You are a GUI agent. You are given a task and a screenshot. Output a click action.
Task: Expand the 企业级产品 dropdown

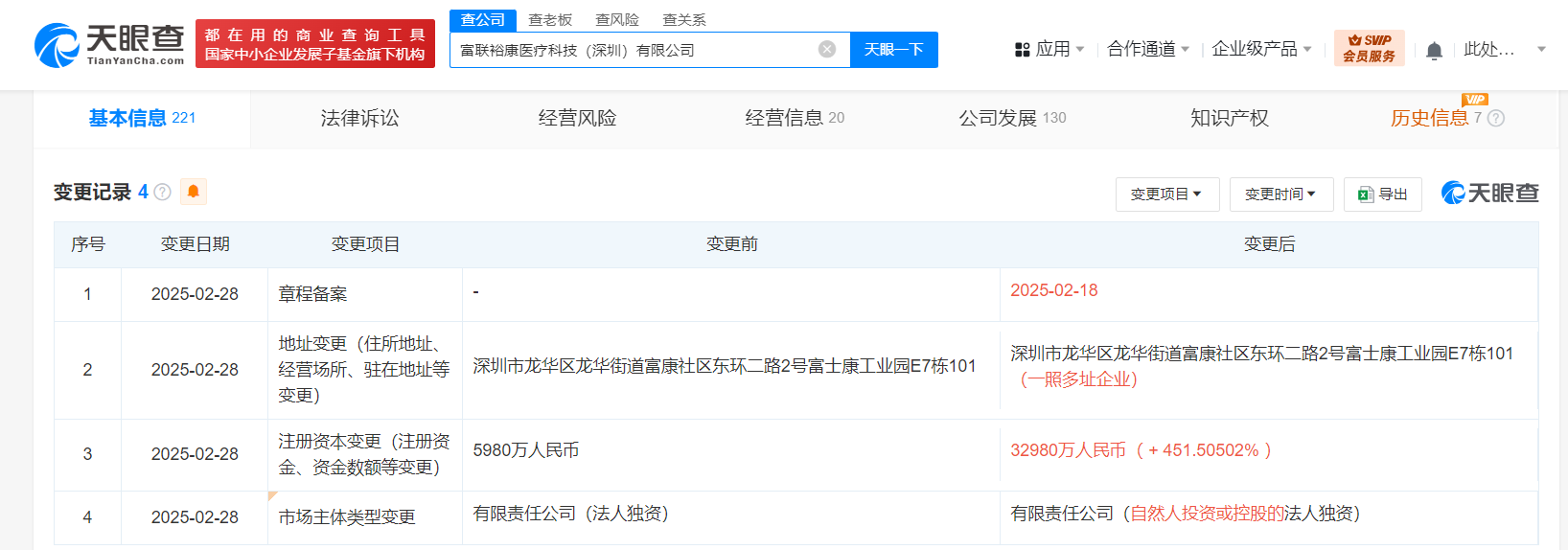1261,49
